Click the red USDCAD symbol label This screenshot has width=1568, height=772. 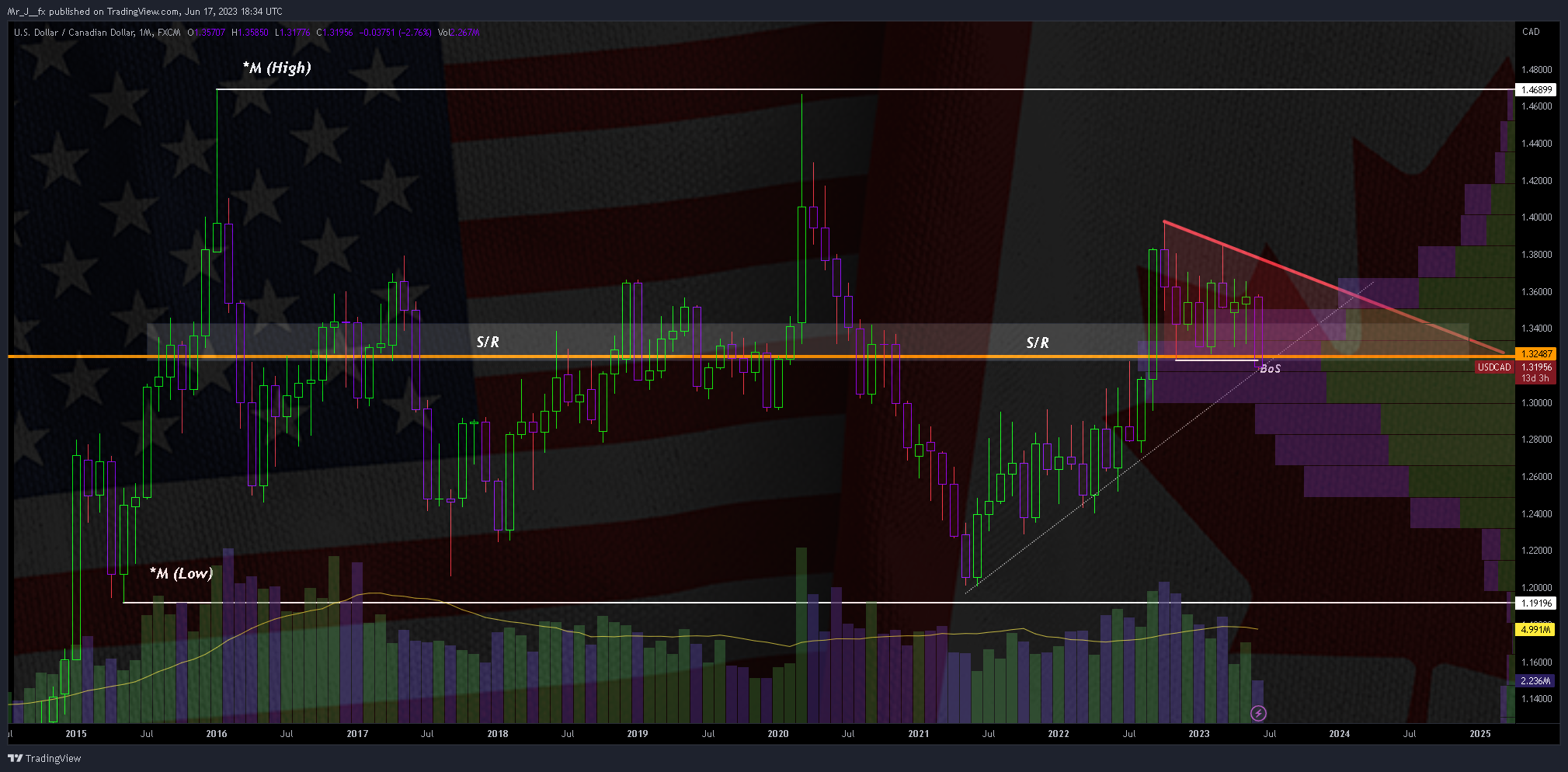(x=1494, y=367)
